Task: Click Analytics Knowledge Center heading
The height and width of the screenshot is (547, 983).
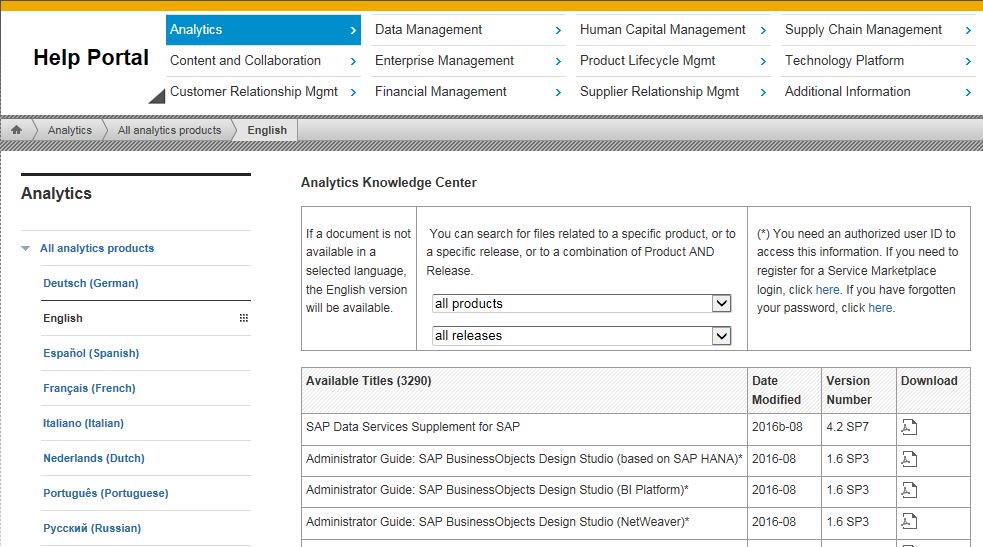Action: 389,182
